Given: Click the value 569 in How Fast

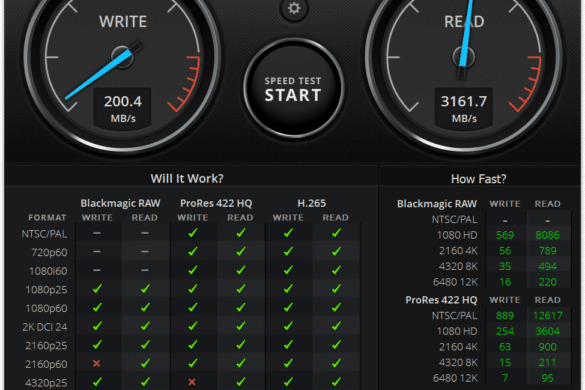Looking at the screenshot, I should point(505,235).
